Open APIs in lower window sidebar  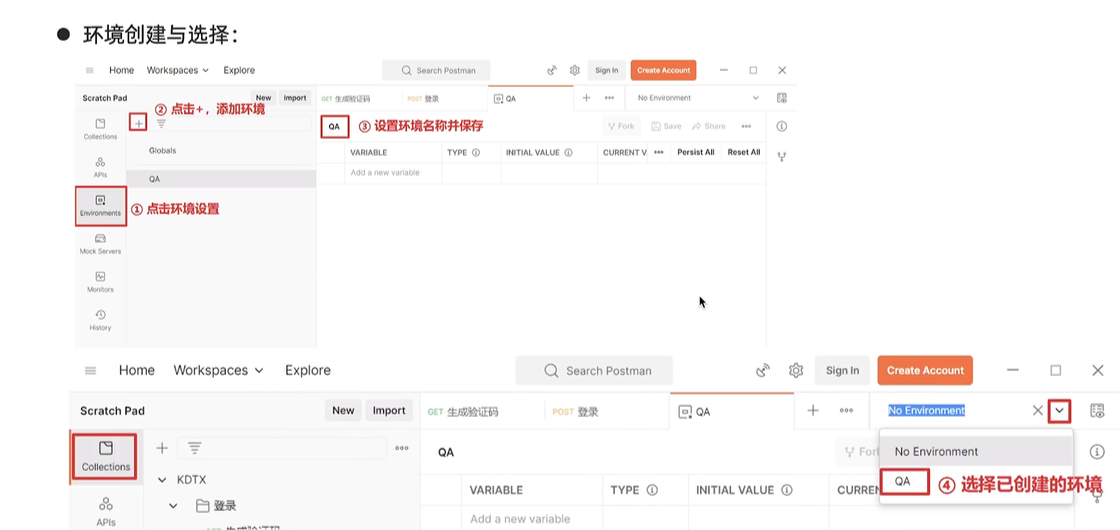click(x=106, y=512)
